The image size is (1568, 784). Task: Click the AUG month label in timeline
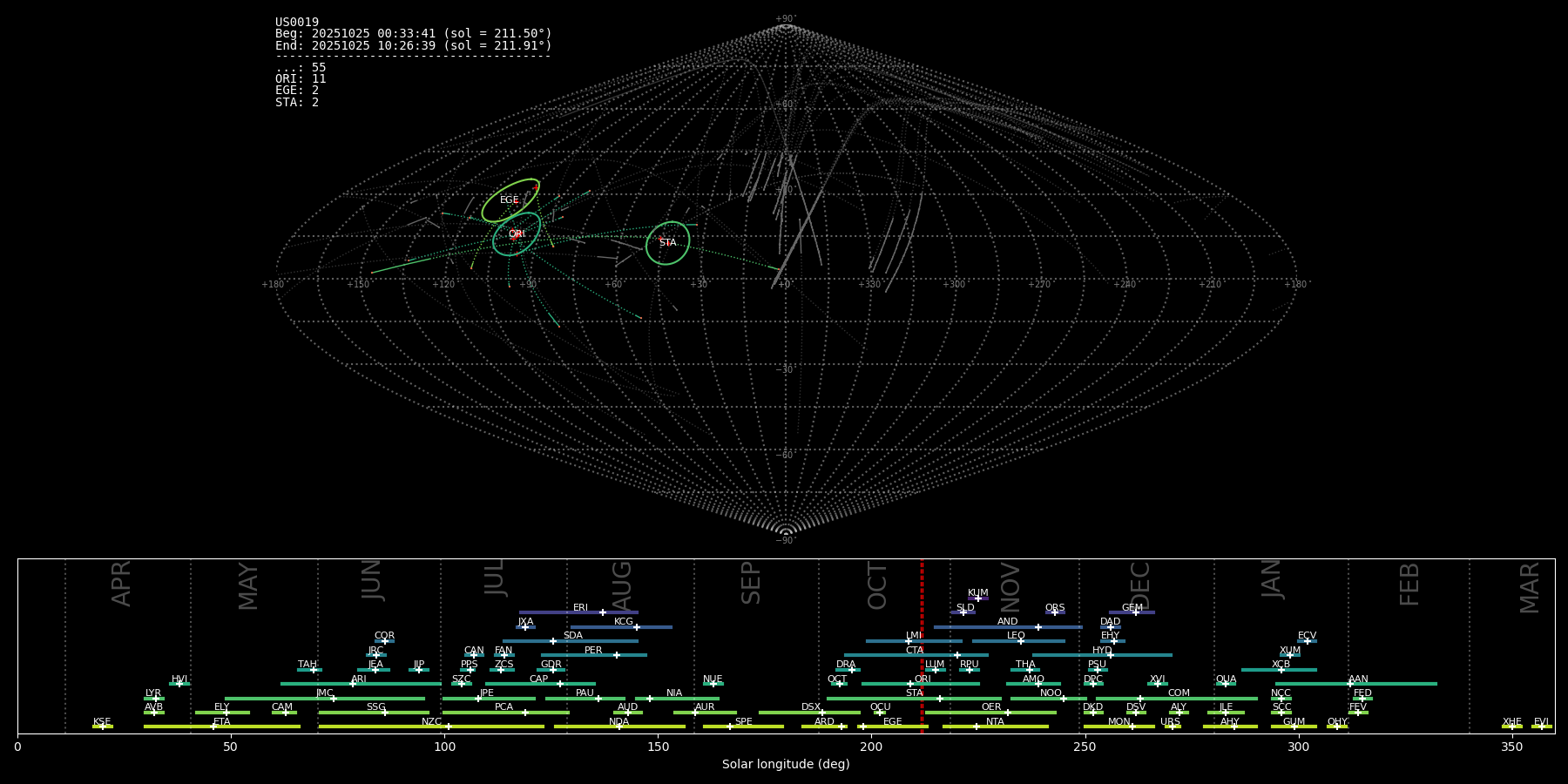[621, 586]
